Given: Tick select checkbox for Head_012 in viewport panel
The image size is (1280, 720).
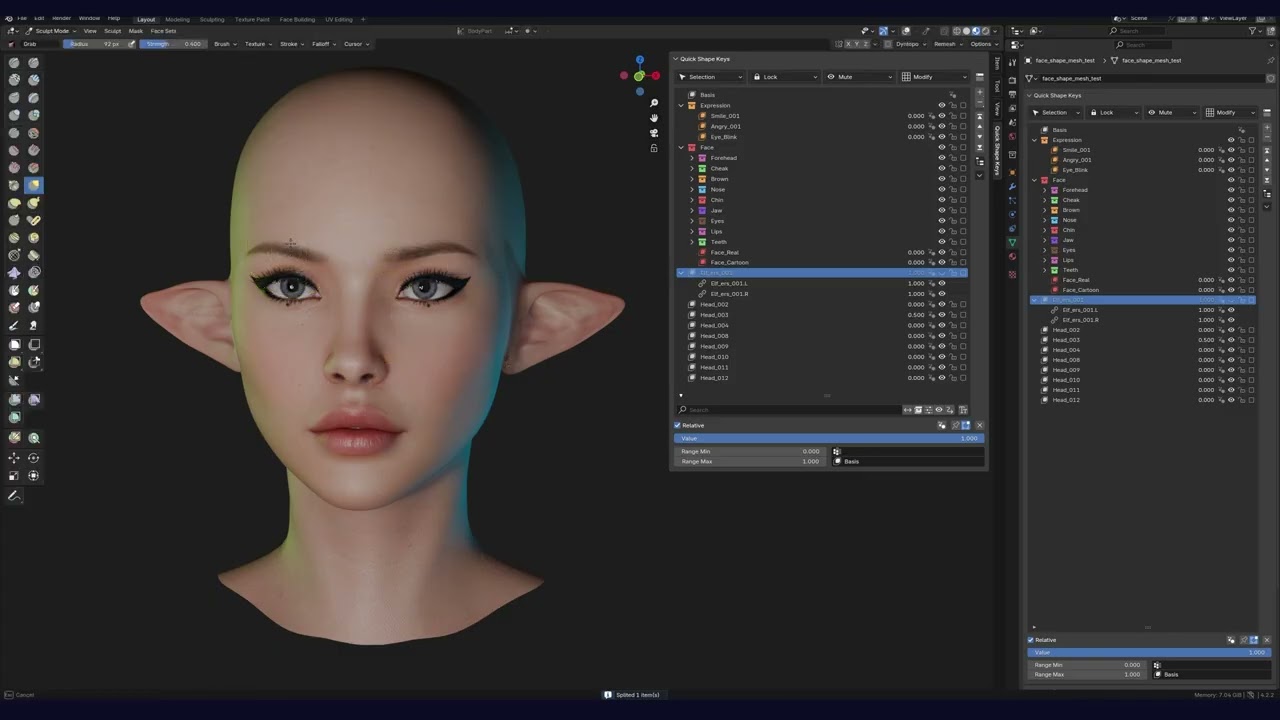Looking at the screenshot, I should (x=963, y=378).
